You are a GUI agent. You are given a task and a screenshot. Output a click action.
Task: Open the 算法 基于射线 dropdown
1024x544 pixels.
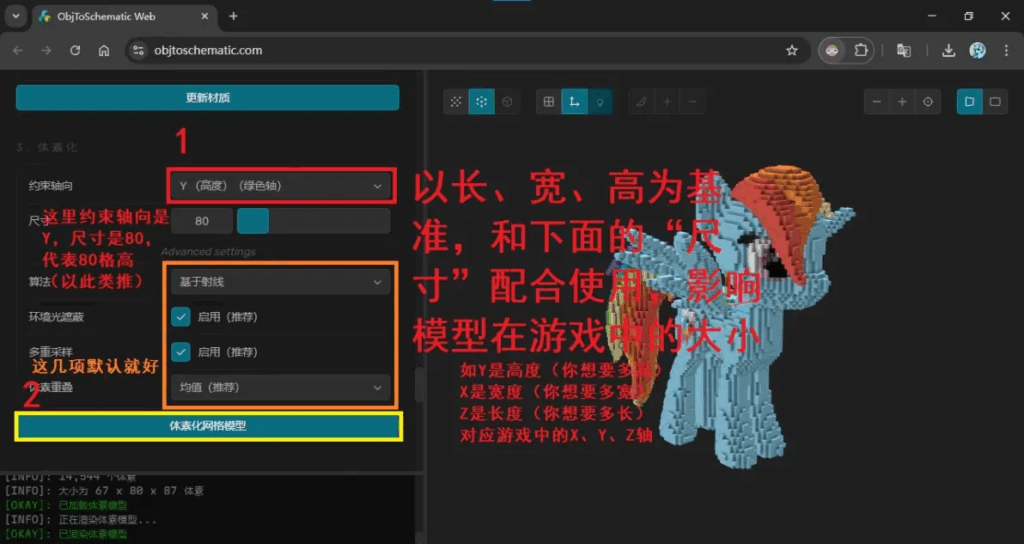point(281,282)
